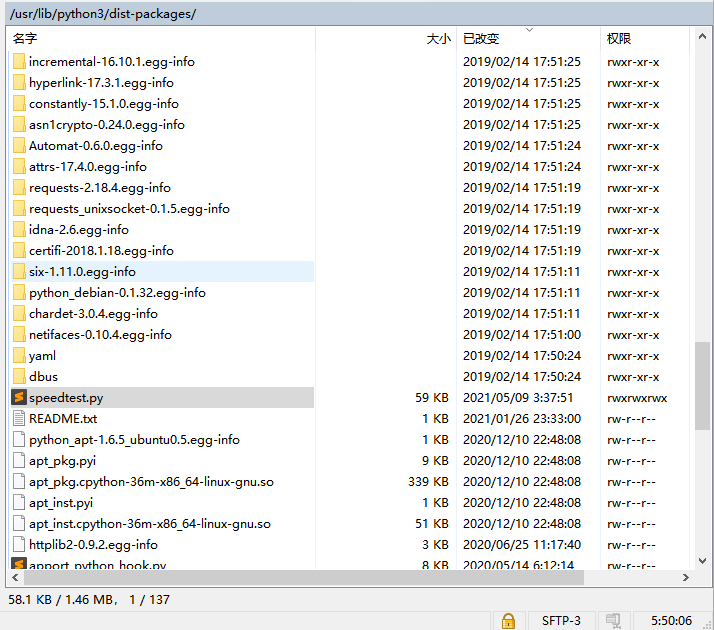This screenshot has width=714, height=630.
Task: Click folder icon of attrs-17.4.0.egg-info
Action: coord(19,166)
